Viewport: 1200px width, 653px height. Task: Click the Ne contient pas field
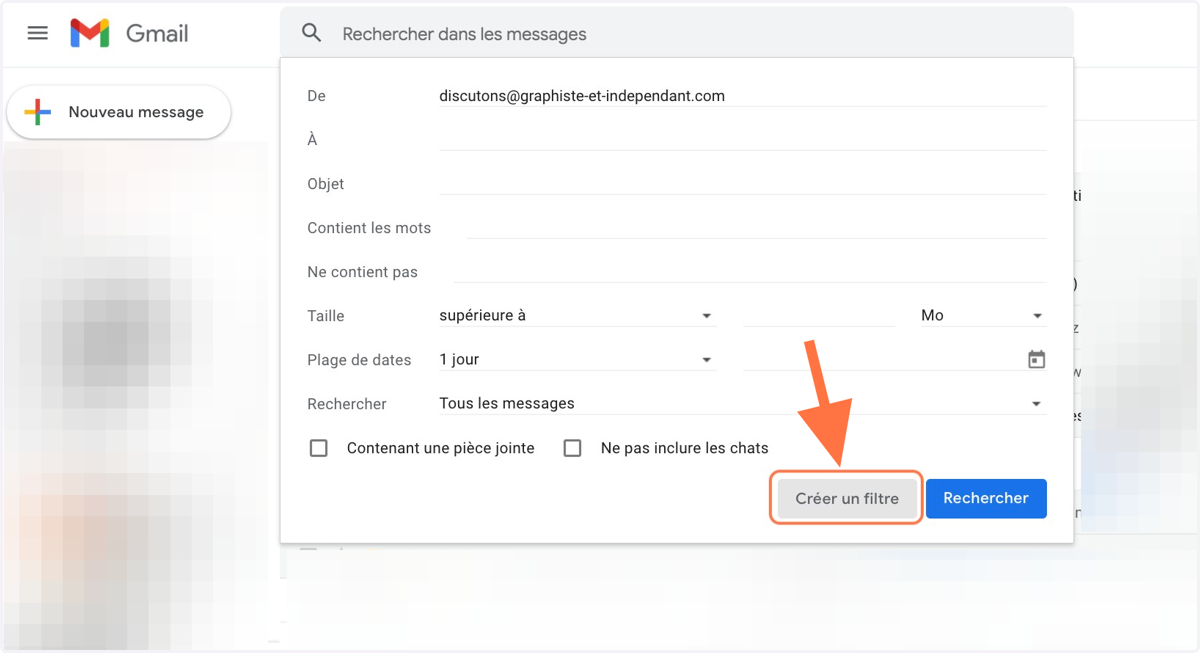750,272
